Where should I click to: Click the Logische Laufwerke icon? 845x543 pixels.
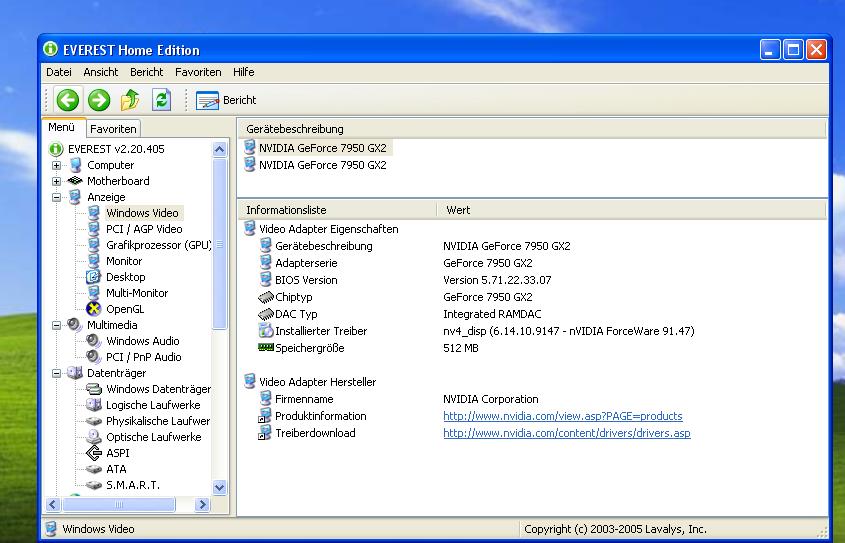94,405
